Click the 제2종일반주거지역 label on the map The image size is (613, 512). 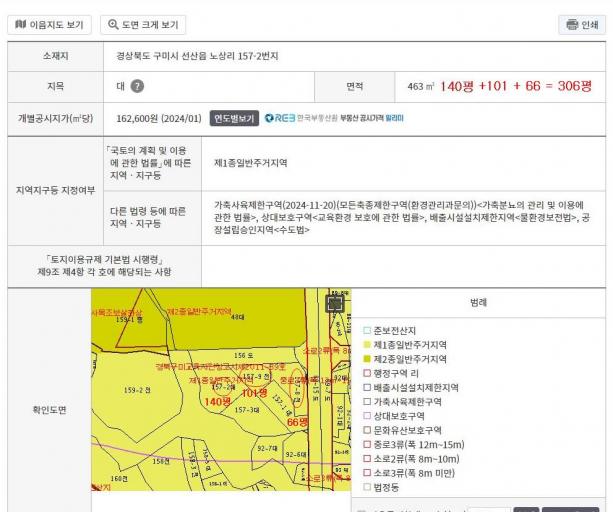[199, 311]
